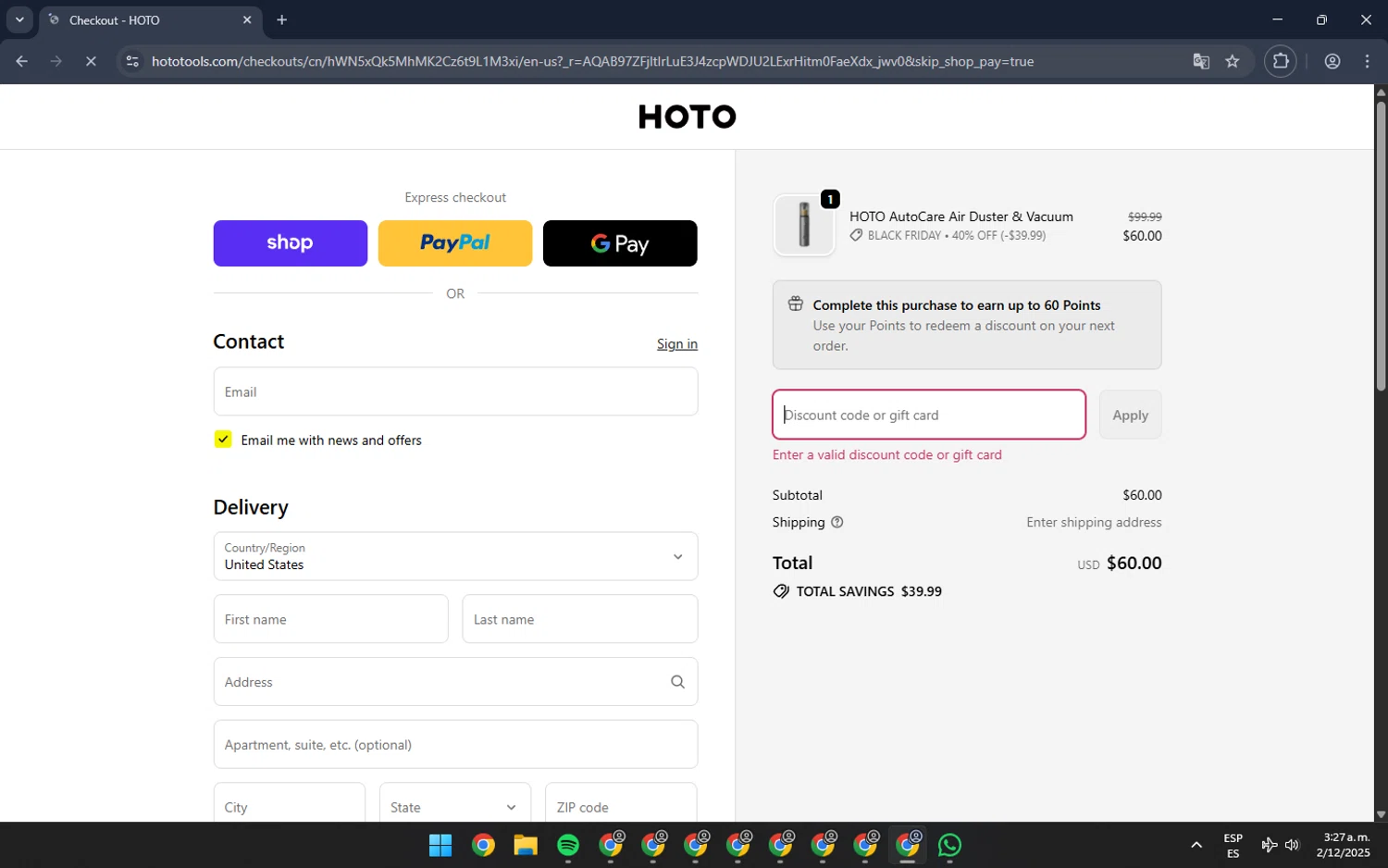The width and height of the screenshot is (1388, 868).
Task: Click the City field
Action: coord(289,803)
